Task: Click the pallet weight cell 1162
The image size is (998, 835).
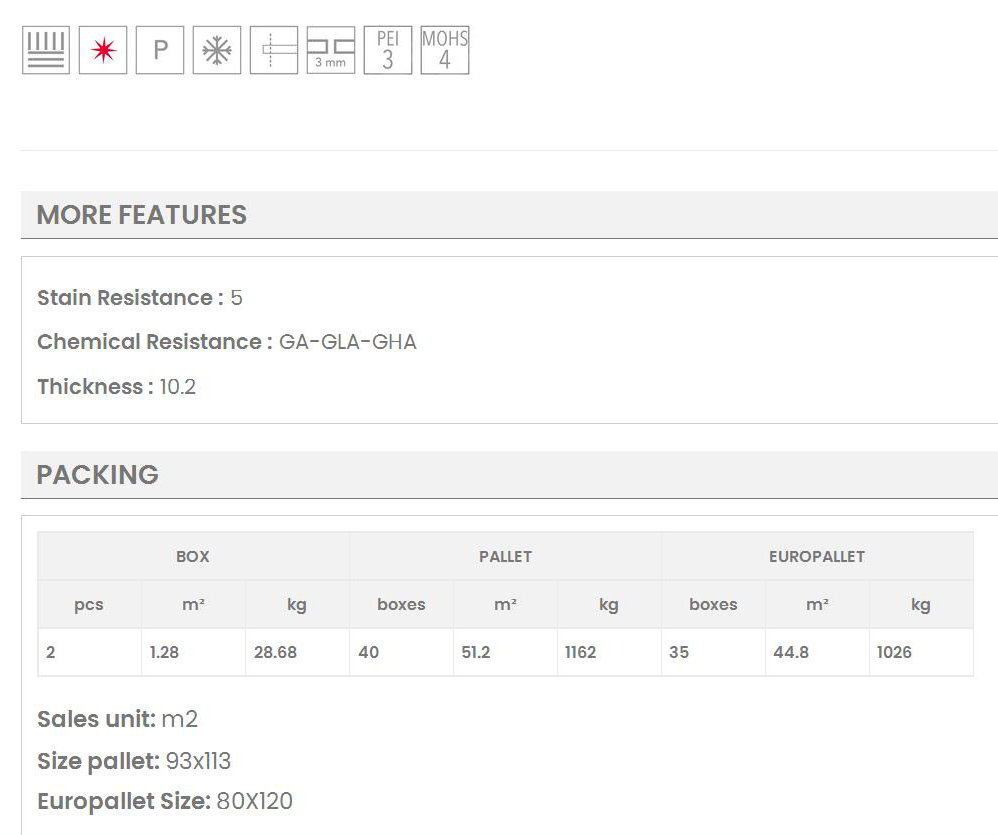Action: click(580, 652)
